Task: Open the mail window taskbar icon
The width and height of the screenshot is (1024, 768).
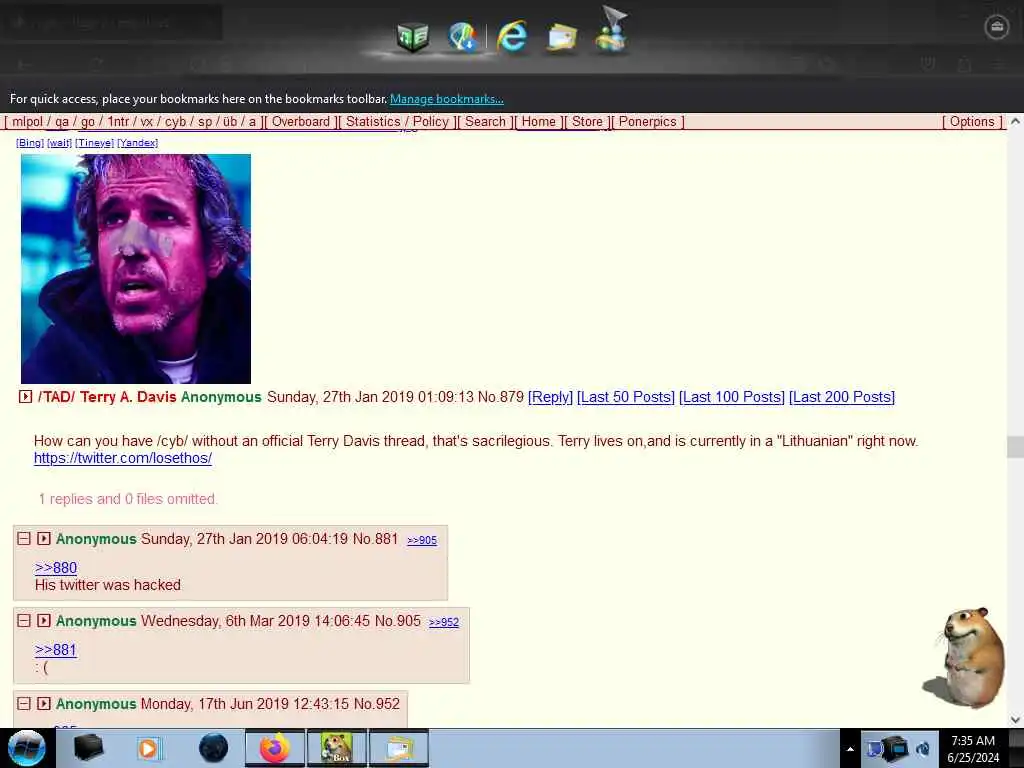Action: point(399,748)
